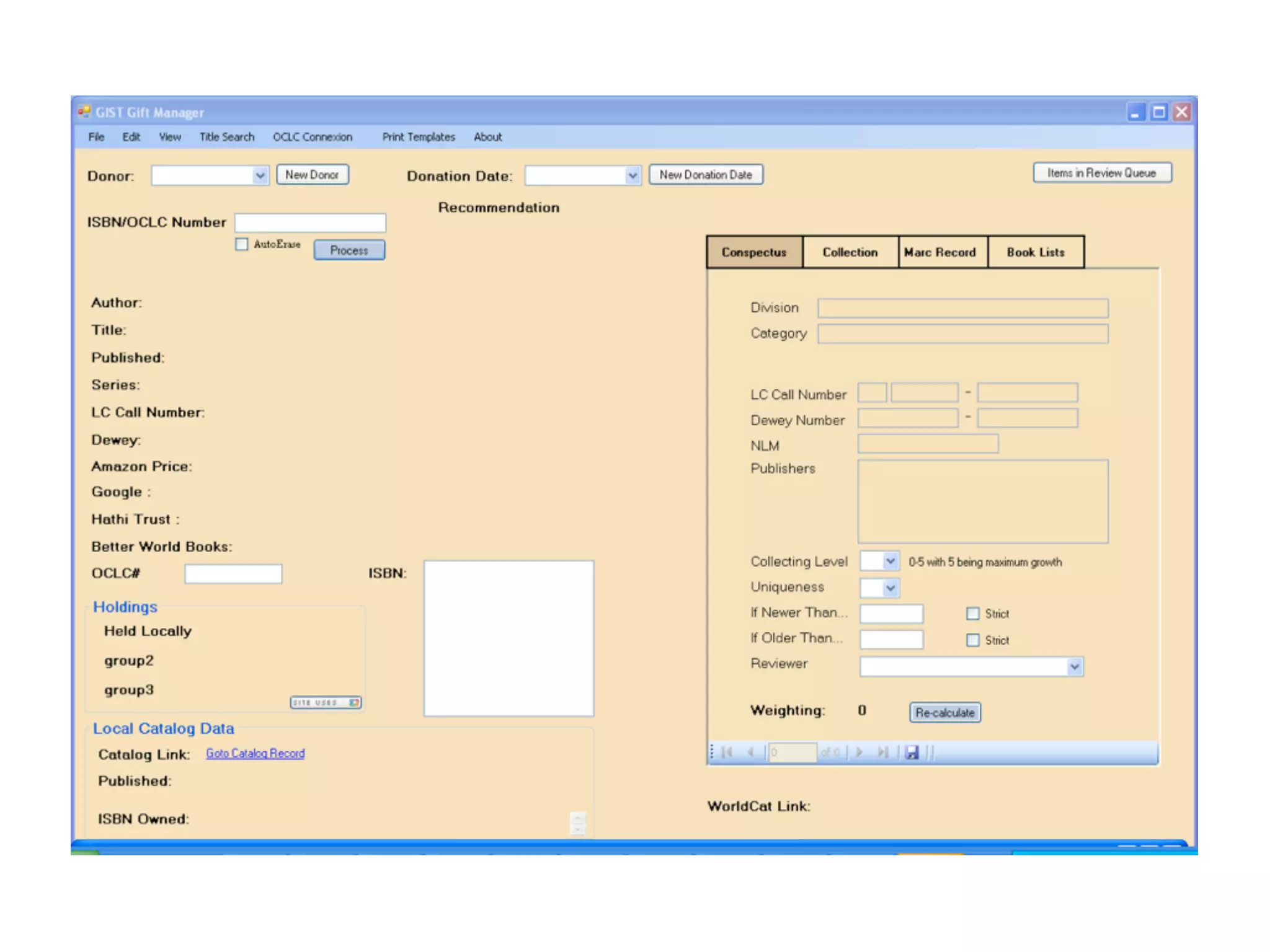
Task: Follow the Goto Catalog Record link
Action: click(x=255, y=754)
